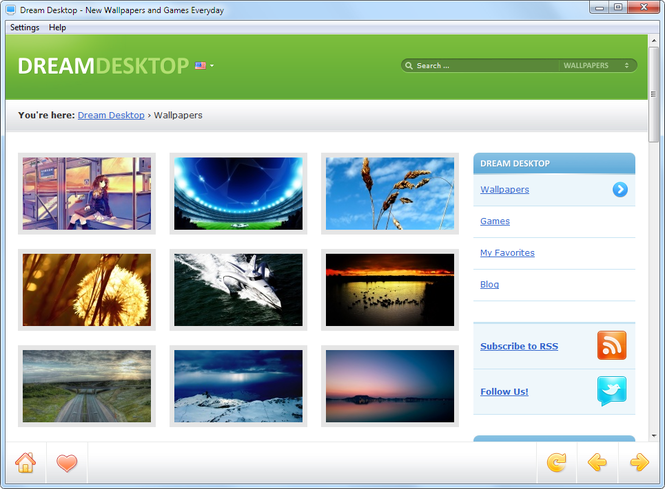This screenshot has width=665, height=489.
Task: Open the Settings menu
Action: point(25,28)
